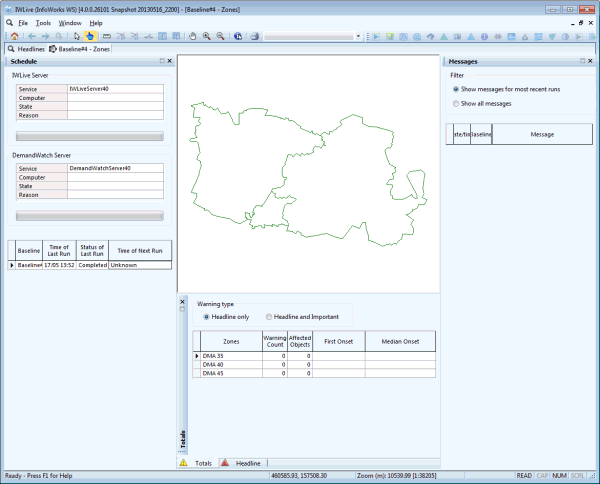The image size is (600, 484).
Task: Close the Schedule panel
Action: pos(170,61)
